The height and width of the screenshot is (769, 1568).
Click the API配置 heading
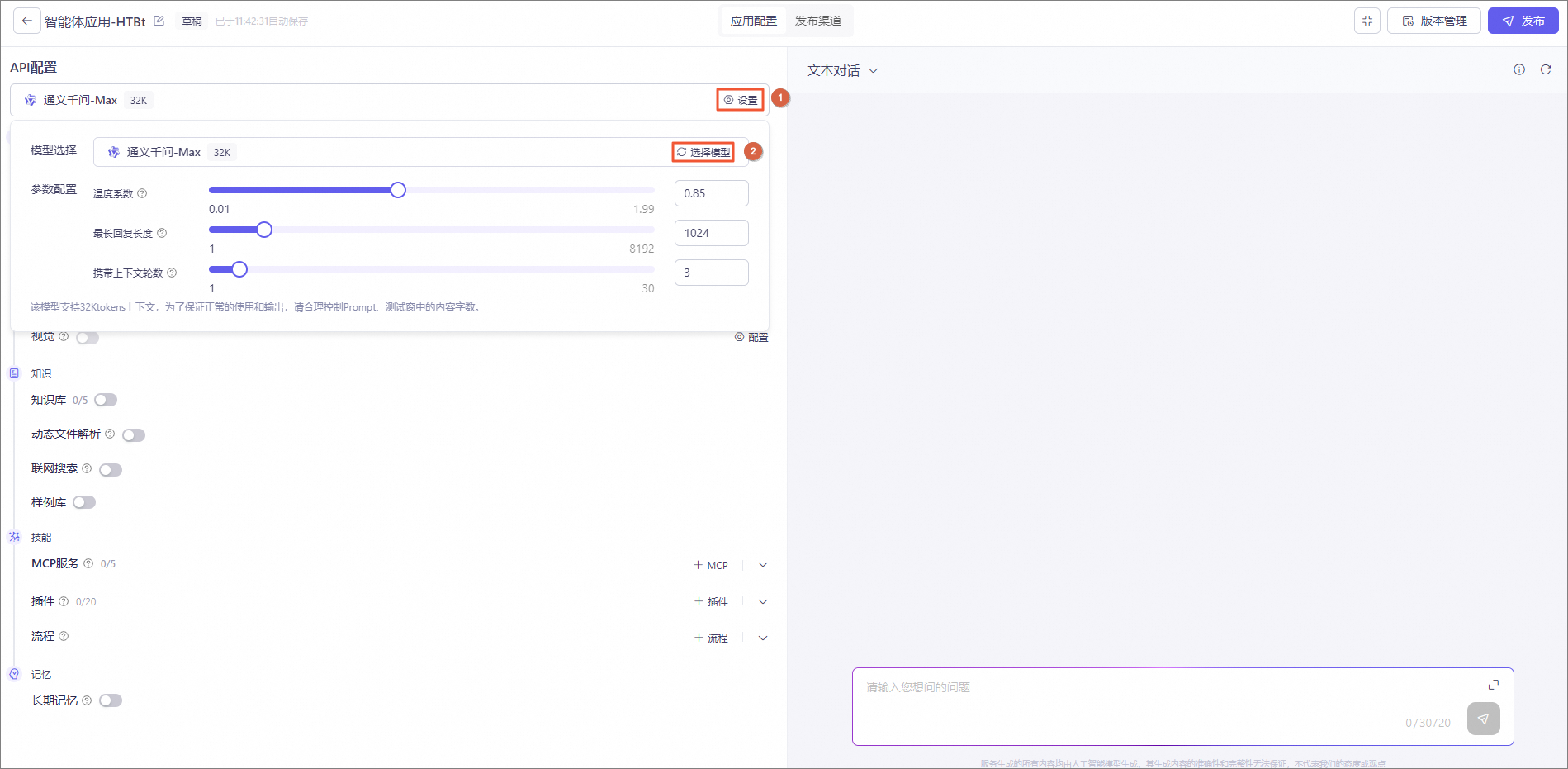tap(34, 67)
